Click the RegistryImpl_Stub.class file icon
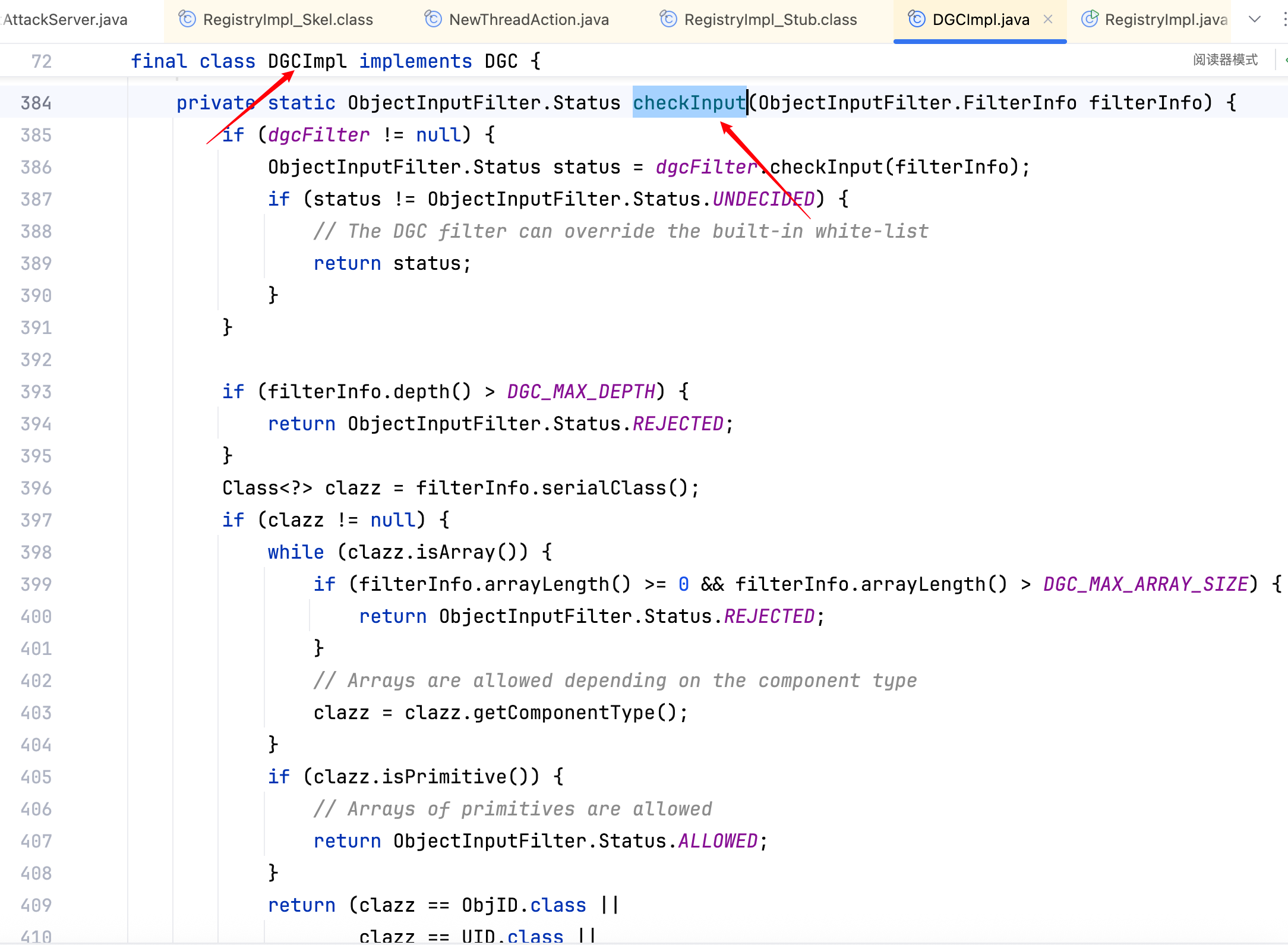The height and width of the screenshot is (945, 1288). 668,20
